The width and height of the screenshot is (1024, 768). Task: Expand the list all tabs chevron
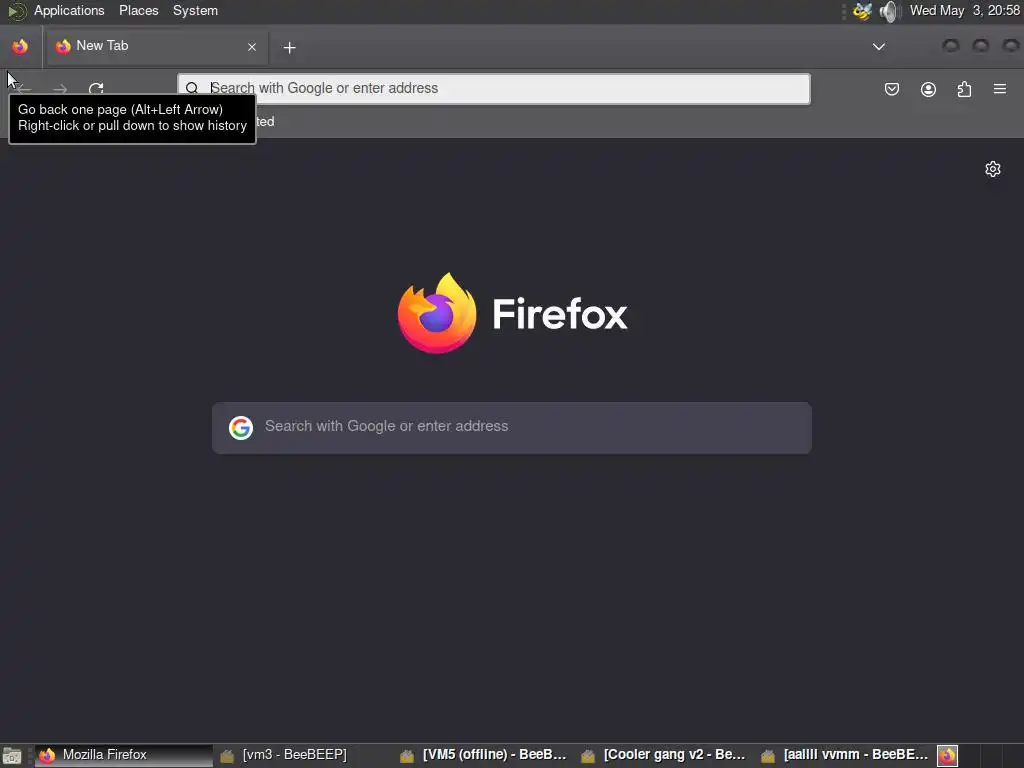point(879,47)
